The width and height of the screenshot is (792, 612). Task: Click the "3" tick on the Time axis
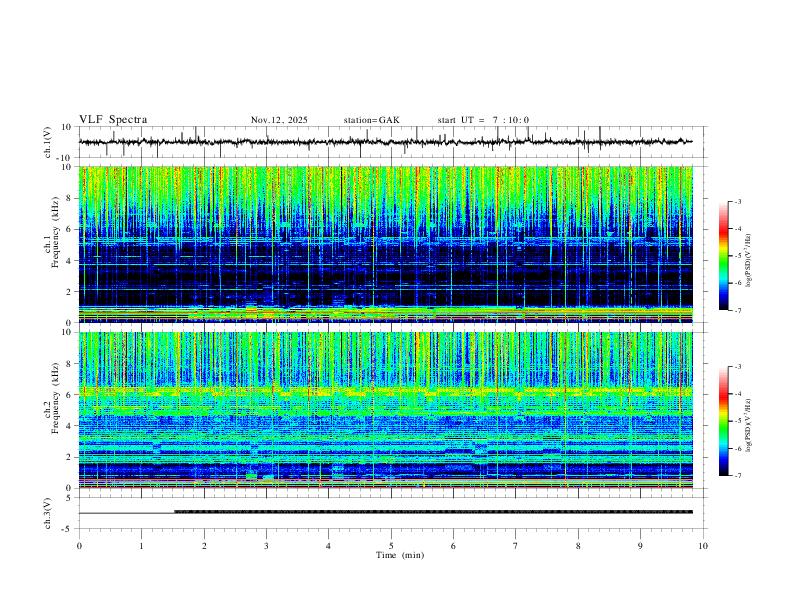click(266, 546)
